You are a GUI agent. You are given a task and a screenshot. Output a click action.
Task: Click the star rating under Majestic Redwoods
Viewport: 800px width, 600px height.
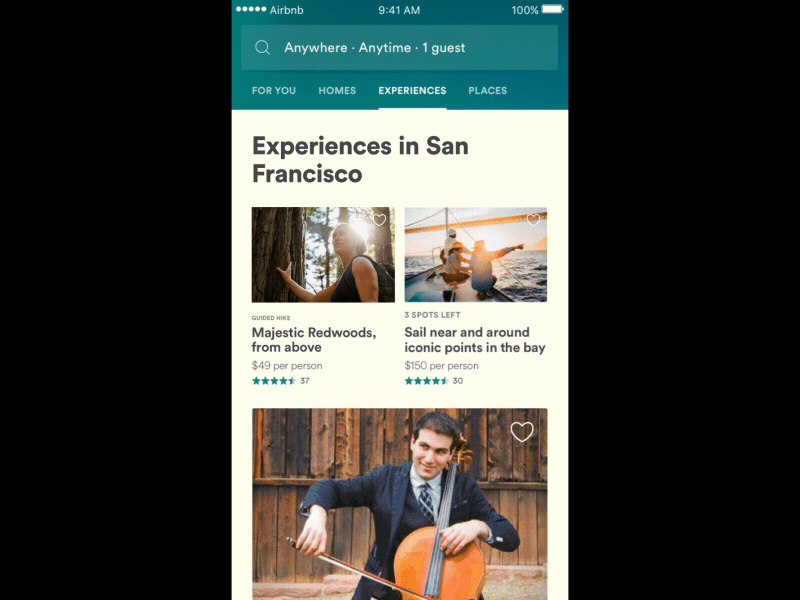(x=274, y=380)
